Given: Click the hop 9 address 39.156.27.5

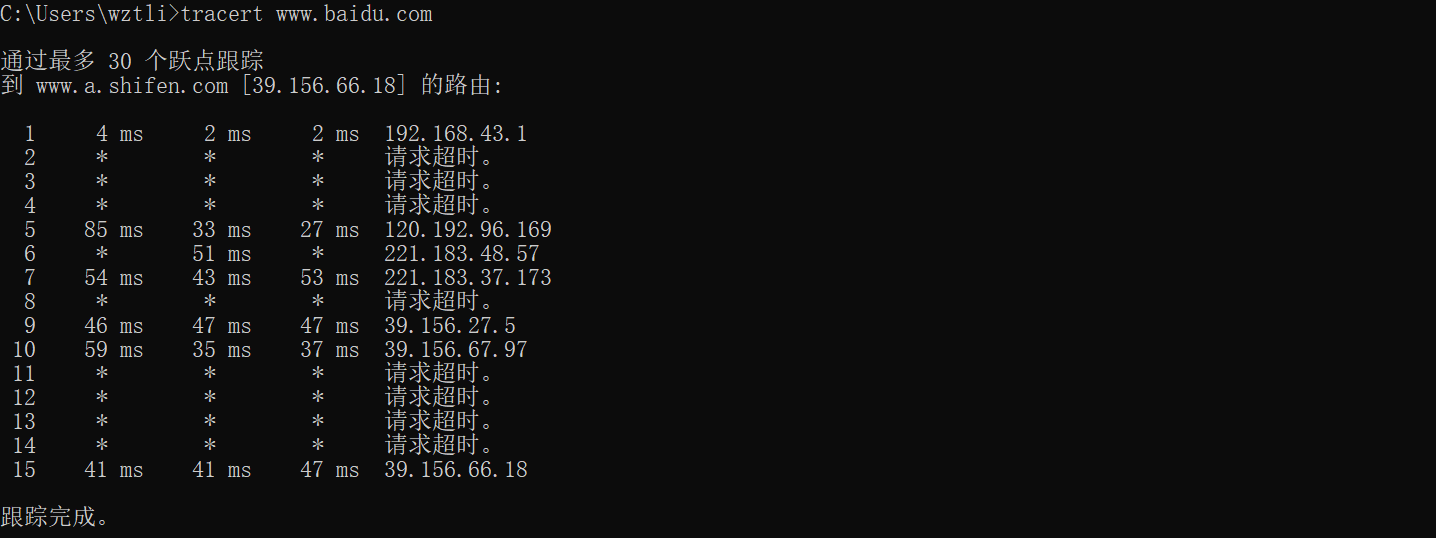Looking at the screenshot, I should [449, 326].
